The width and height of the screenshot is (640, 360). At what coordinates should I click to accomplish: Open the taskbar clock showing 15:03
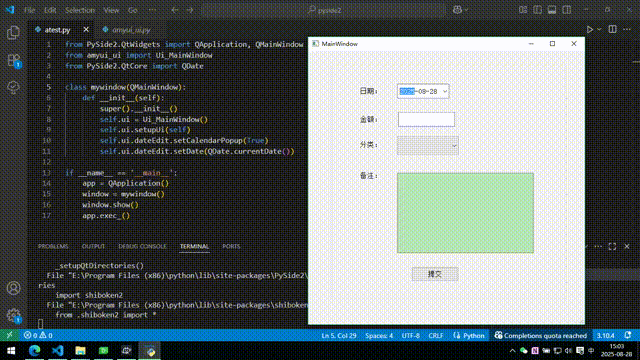tap(617, 351)
